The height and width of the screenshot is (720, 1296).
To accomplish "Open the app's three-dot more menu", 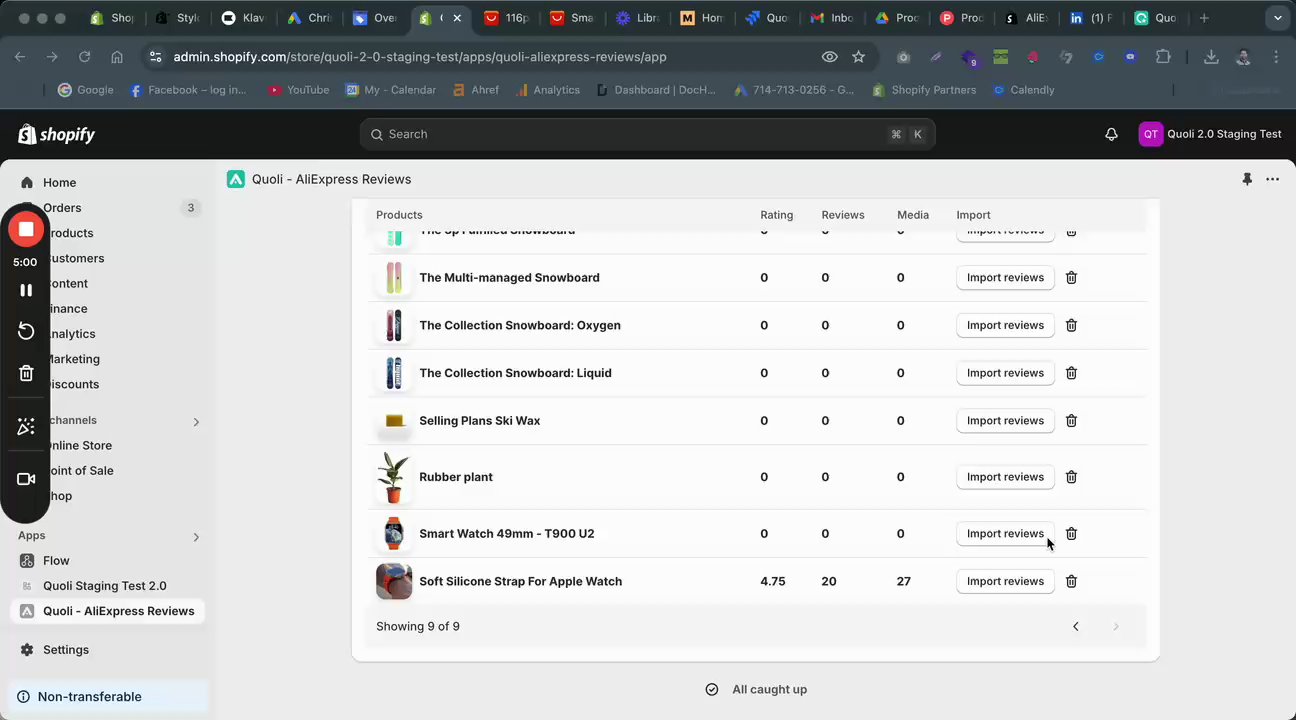I will 1272,179.
